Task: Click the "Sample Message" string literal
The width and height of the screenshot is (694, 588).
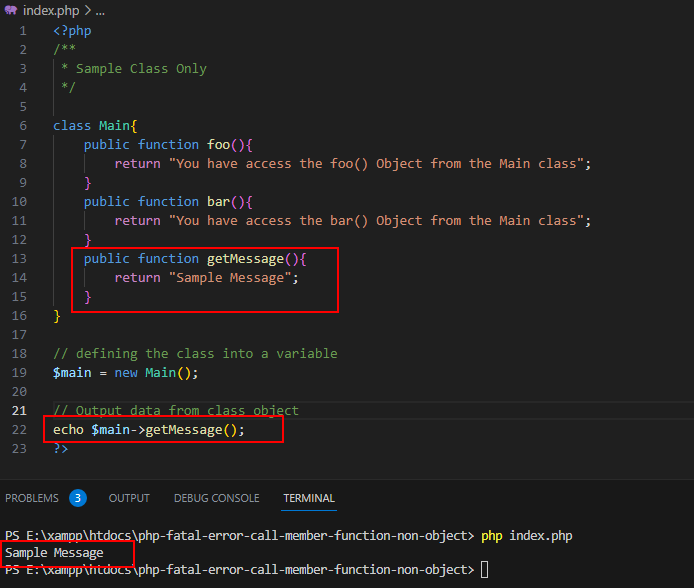Action: (230, 278)
